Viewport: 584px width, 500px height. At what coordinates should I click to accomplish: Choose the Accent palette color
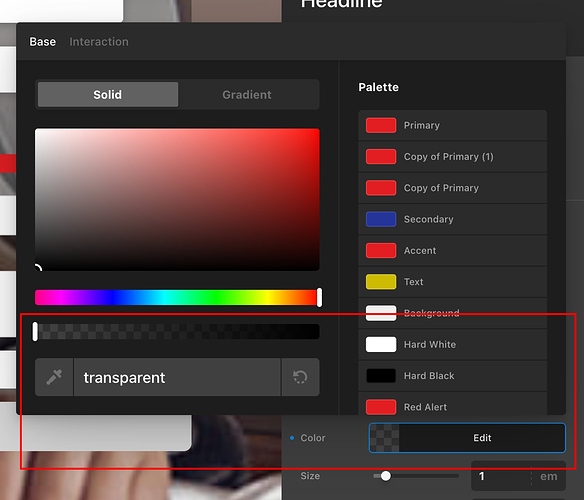pos(452,250)
